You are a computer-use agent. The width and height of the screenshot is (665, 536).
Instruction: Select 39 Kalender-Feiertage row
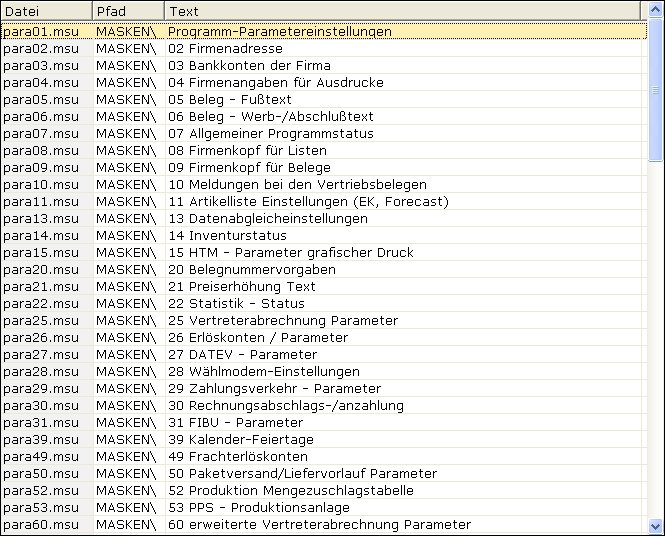(x=240, y=439)
